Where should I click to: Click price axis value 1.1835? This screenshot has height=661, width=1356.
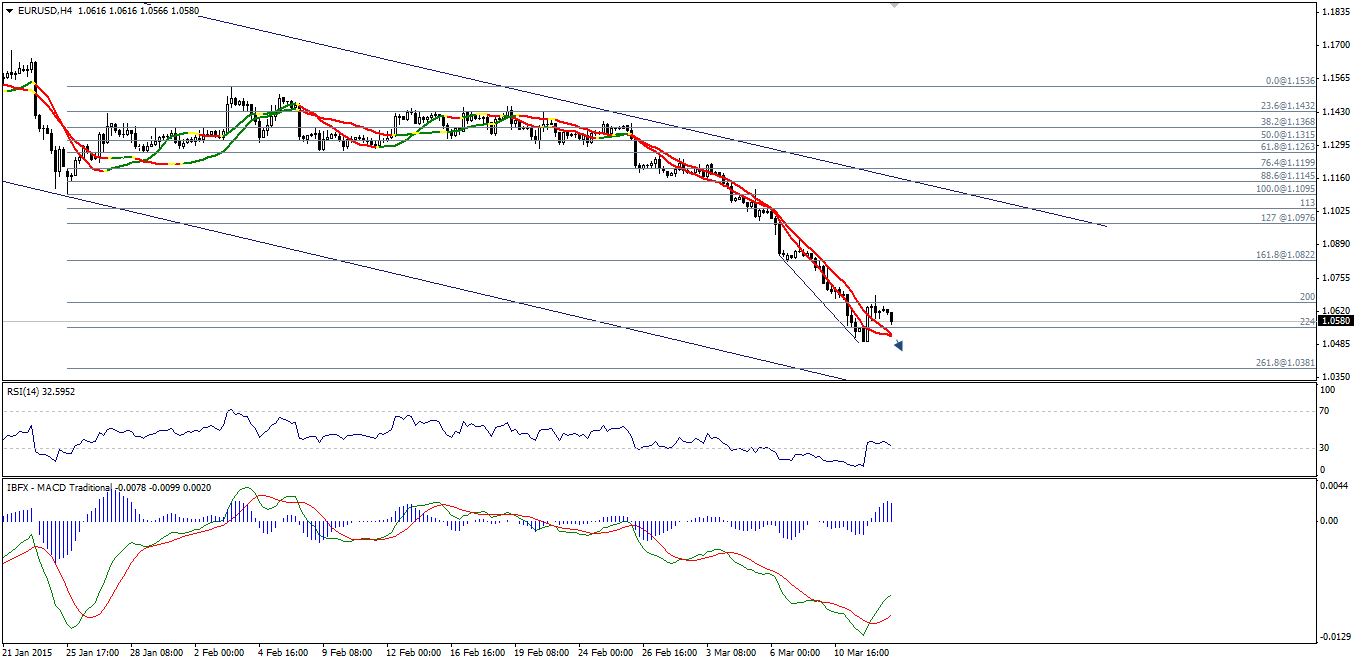(x=1336, y=12)
